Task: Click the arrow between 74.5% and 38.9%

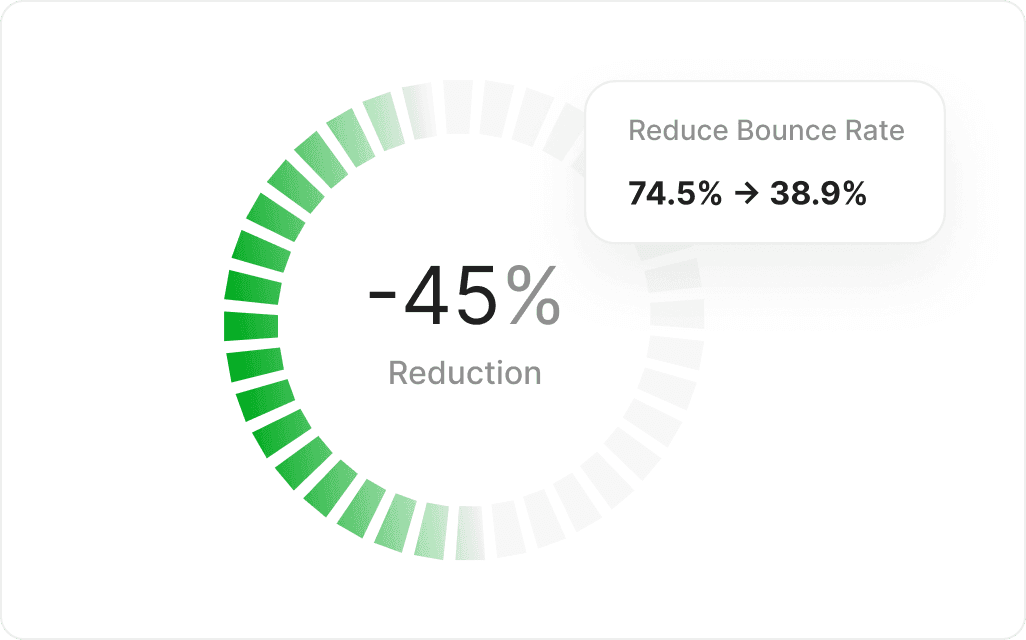Action: click(746, 194)
